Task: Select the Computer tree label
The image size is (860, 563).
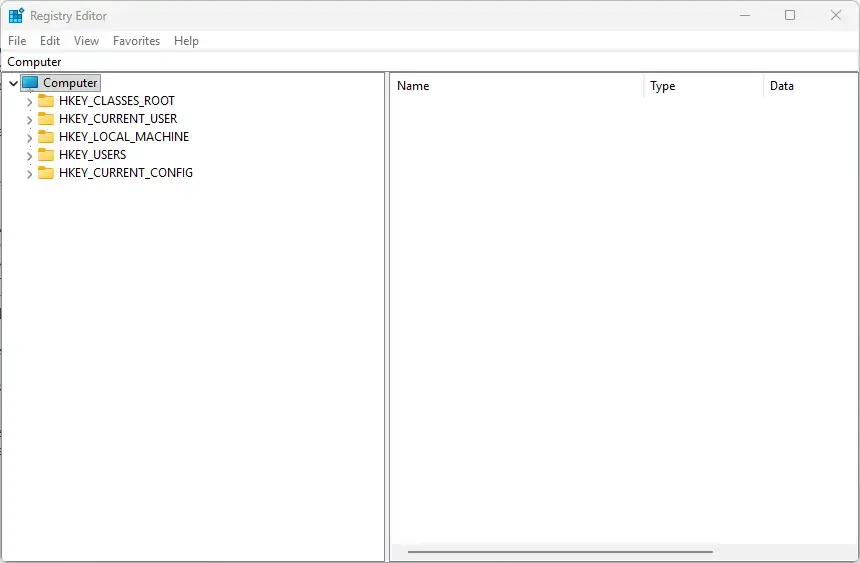Action: (x=70, y=83)
